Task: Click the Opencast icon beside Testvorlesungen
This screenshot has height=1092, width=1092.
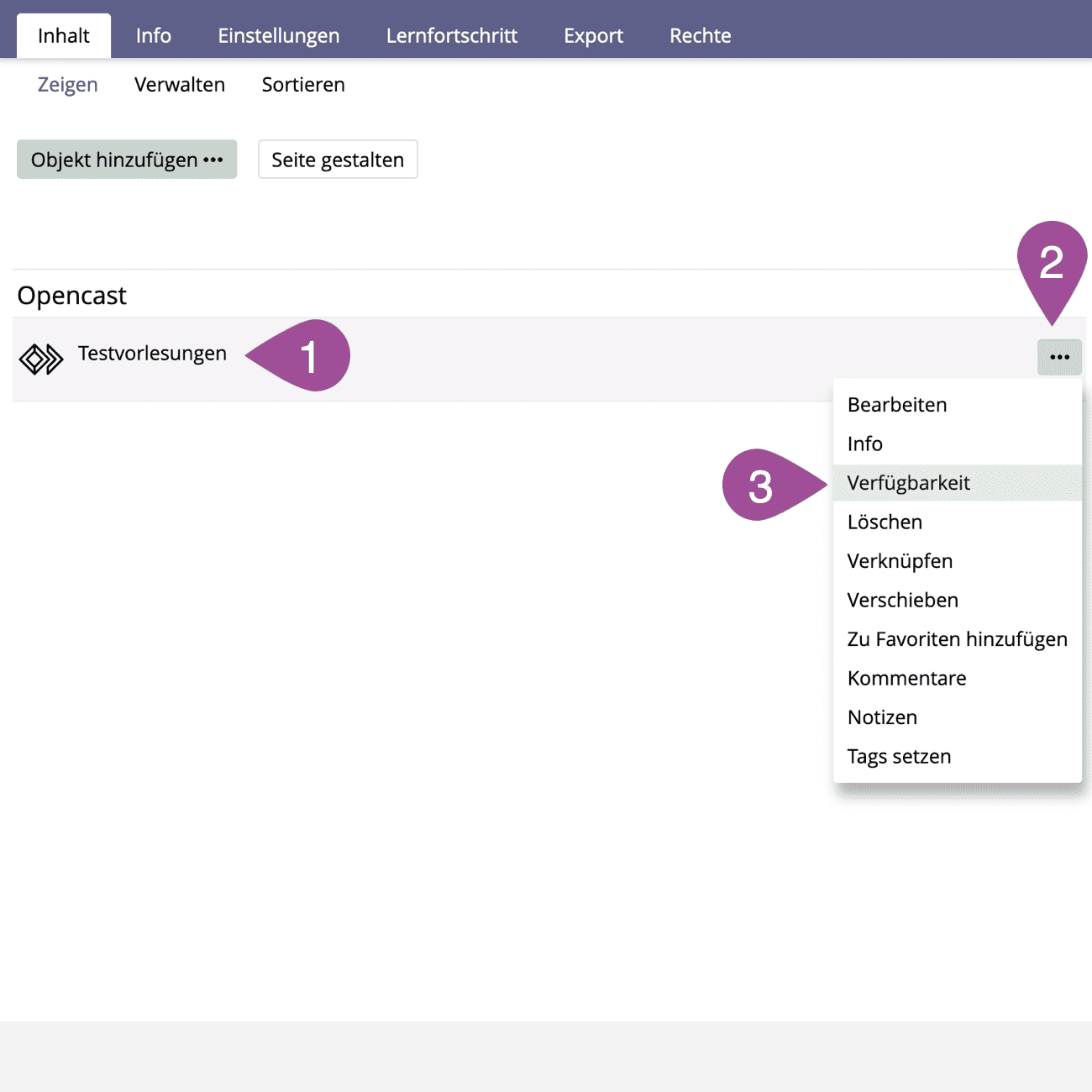Action: (x=41, y=360)
